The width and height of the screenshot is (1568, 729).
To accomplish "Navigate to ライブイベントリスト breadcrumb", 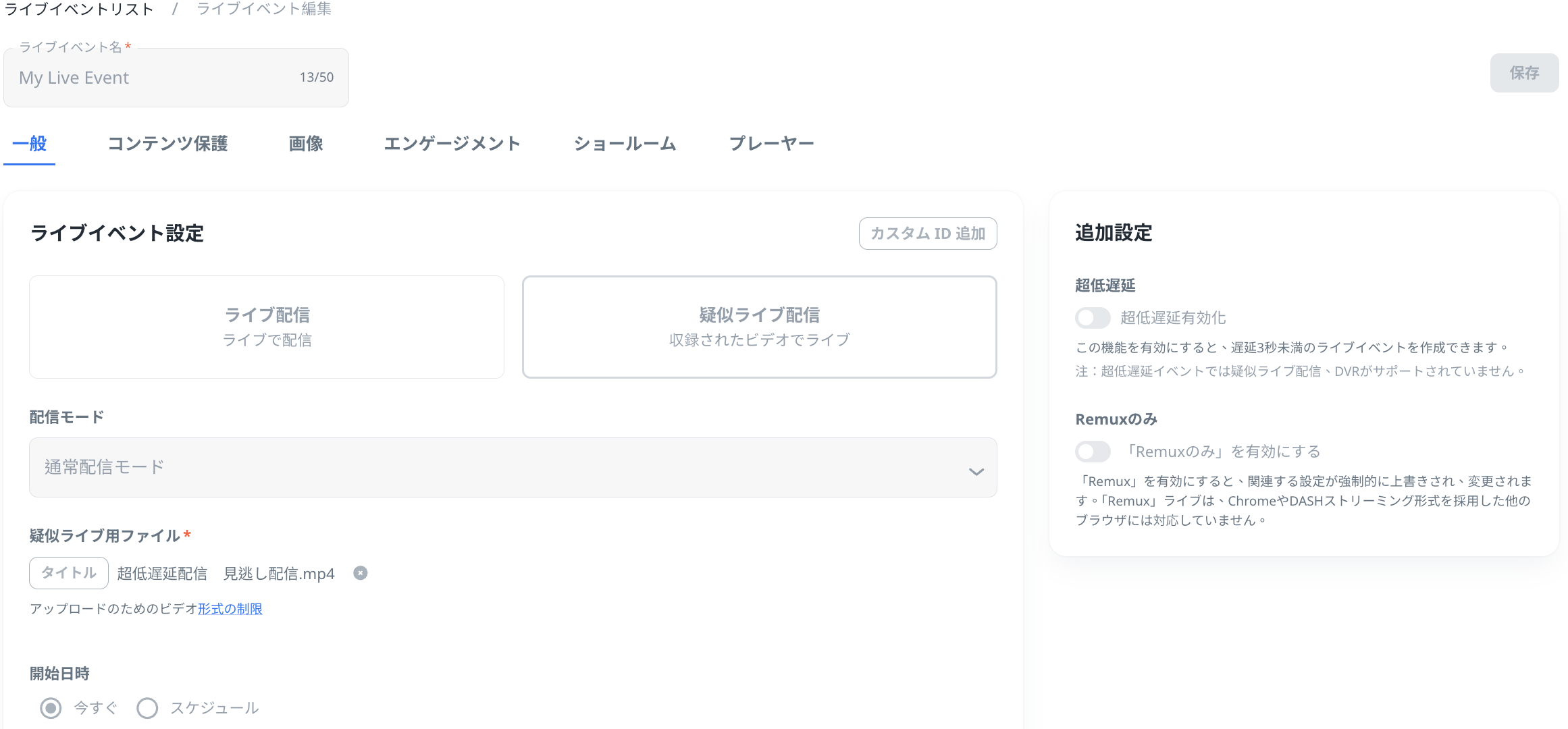I will 79,9.
